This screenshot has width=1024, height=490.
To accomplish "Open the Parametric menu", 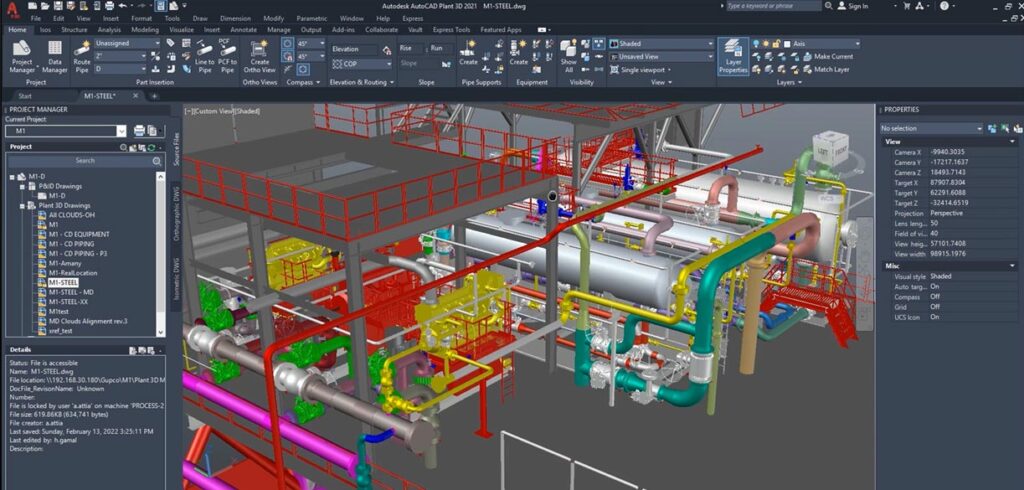I will pos(311,18).
